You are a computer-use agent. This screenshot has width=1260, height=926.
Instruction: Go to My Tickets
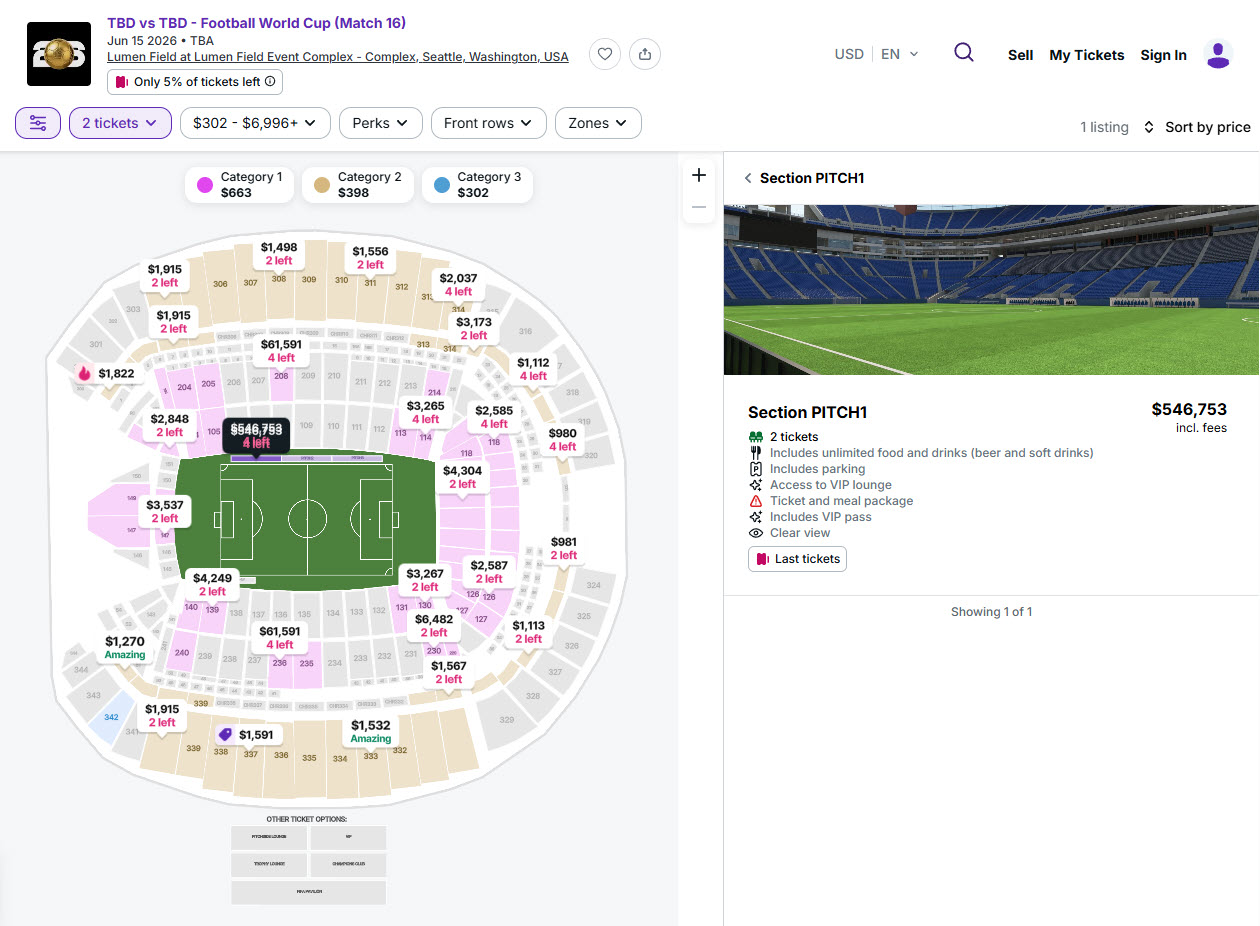click(x=1086, y=55)
